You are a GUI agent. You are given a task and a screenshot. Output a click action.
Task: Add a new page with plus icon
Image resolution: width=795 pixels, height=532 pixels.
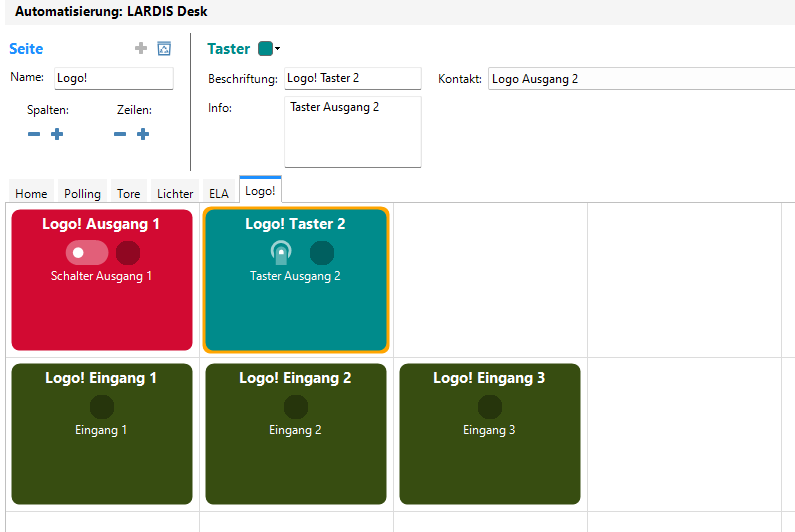point(141,48)
